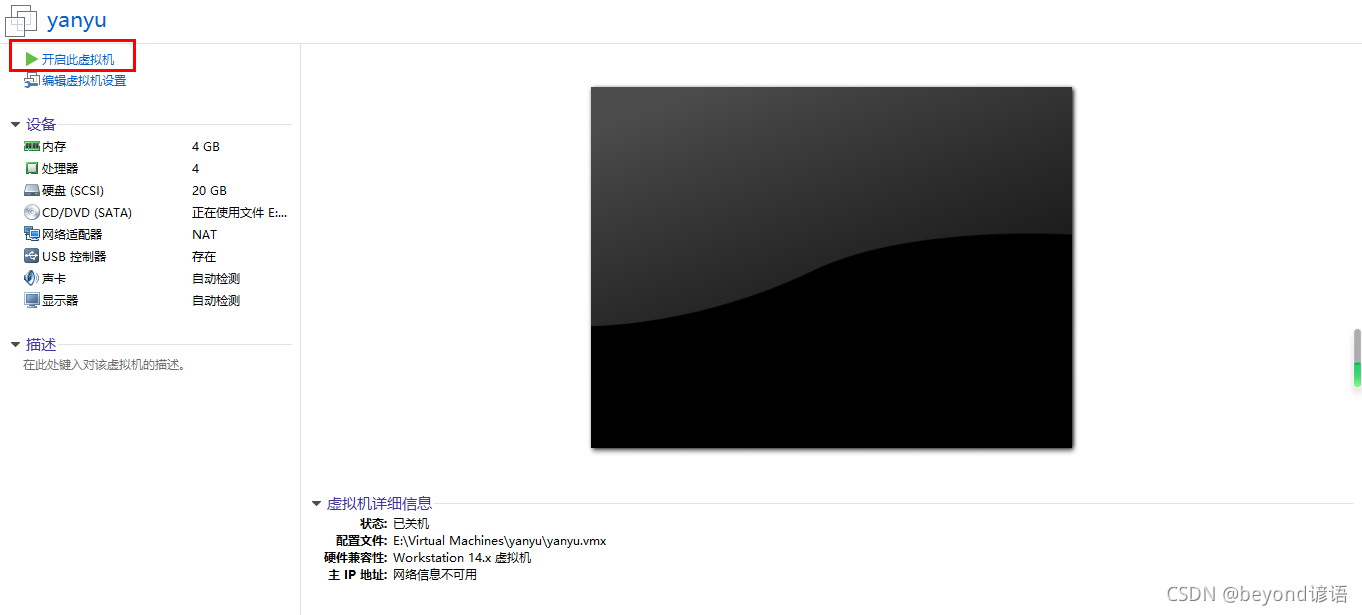Click the 4 GB memory value
Viewport: 1362px width, 615px height.
point(206,146)
